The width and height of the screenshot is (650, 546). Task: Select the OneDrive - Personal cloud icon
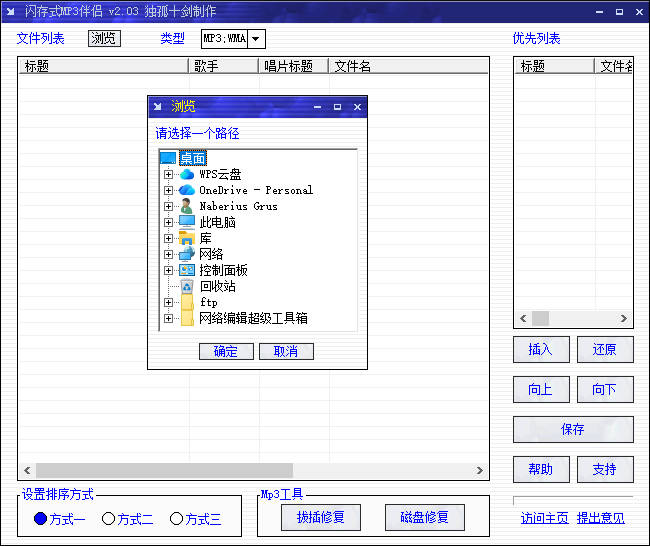(186, 190)
